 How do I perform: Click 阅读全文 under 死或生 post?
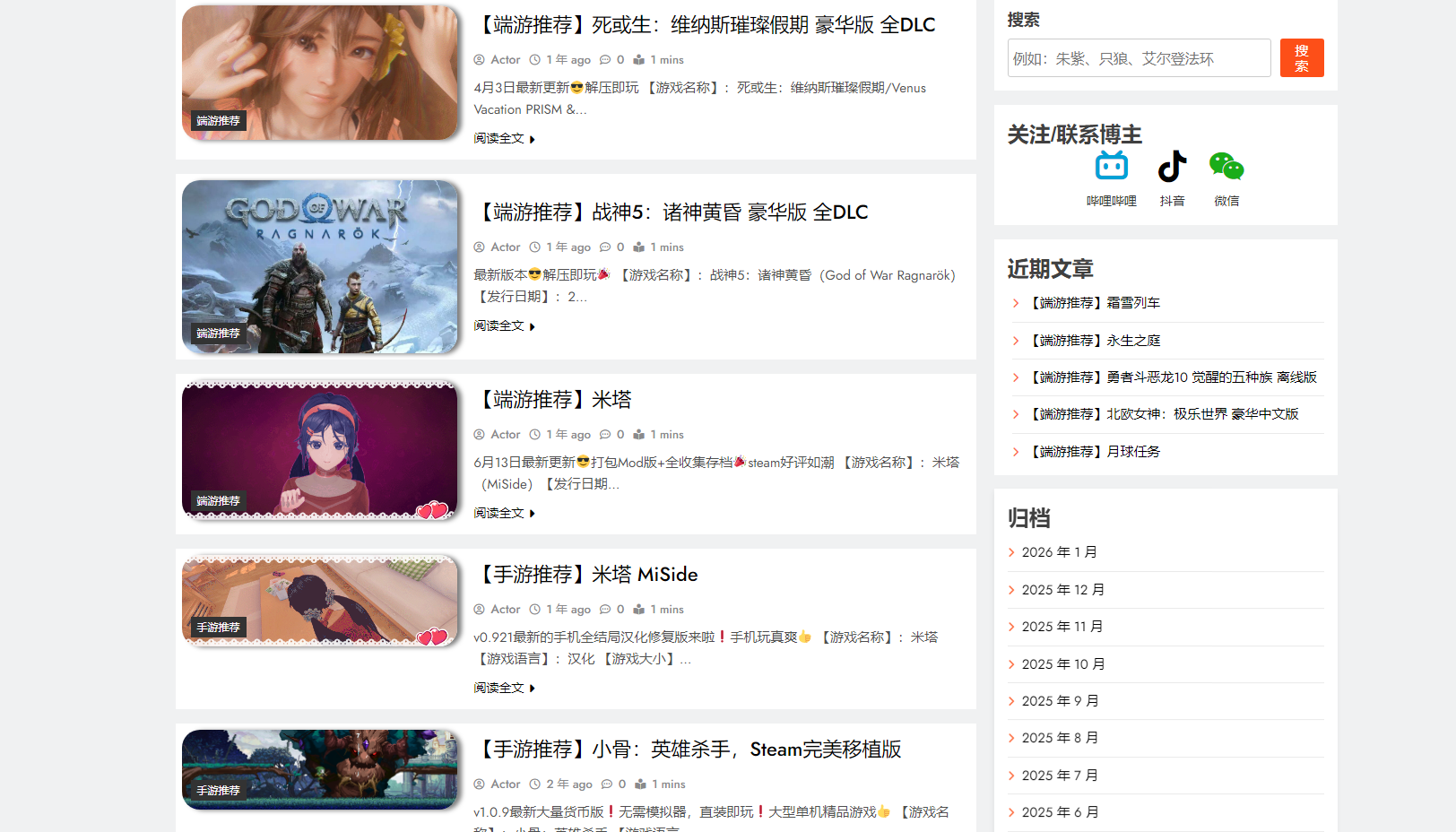coord(504,139)
